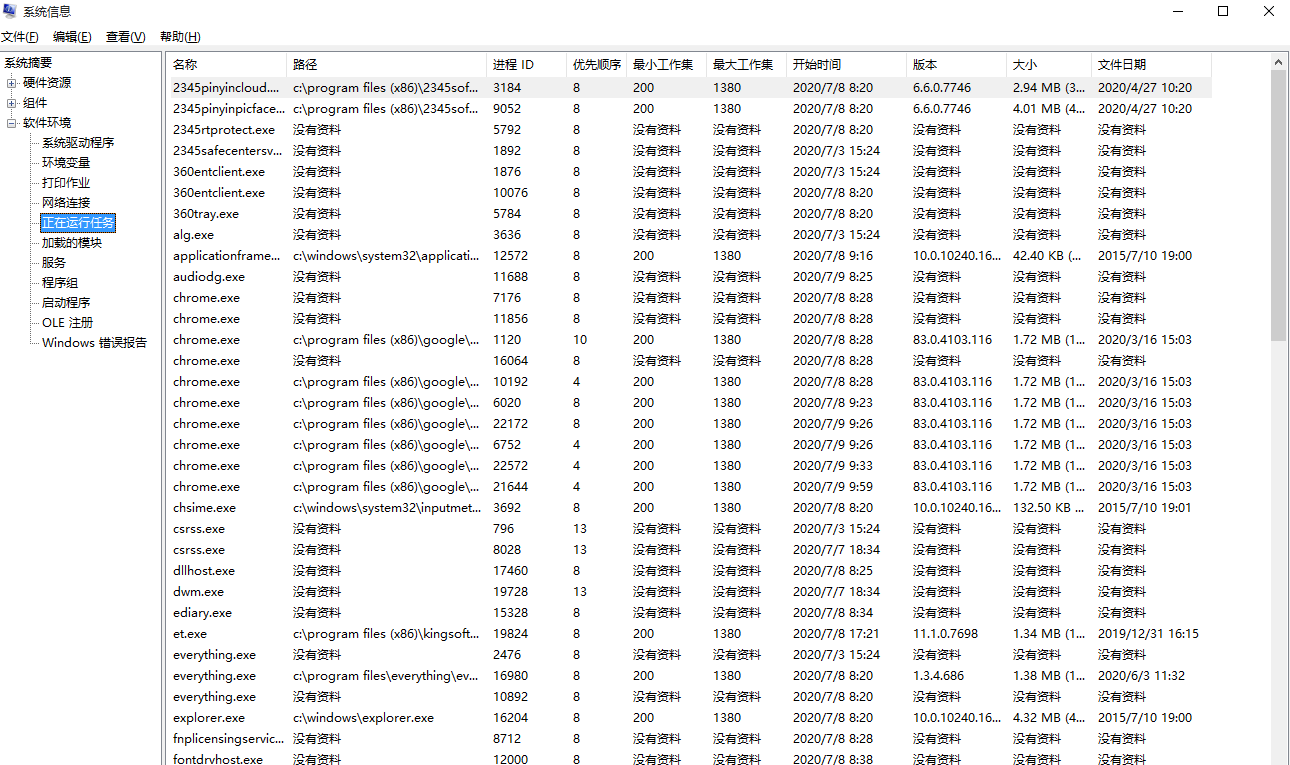Click size cell 42.40 KB

(1048, 255)
